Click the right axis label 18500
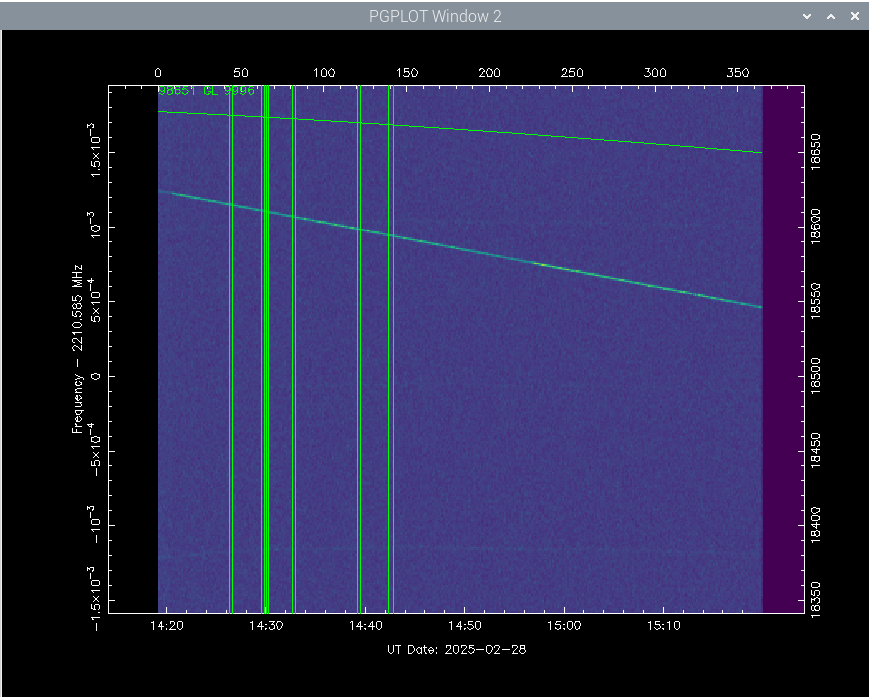This screenshot has width=869, height=699. pyautogui.click(x=815, y=376)
